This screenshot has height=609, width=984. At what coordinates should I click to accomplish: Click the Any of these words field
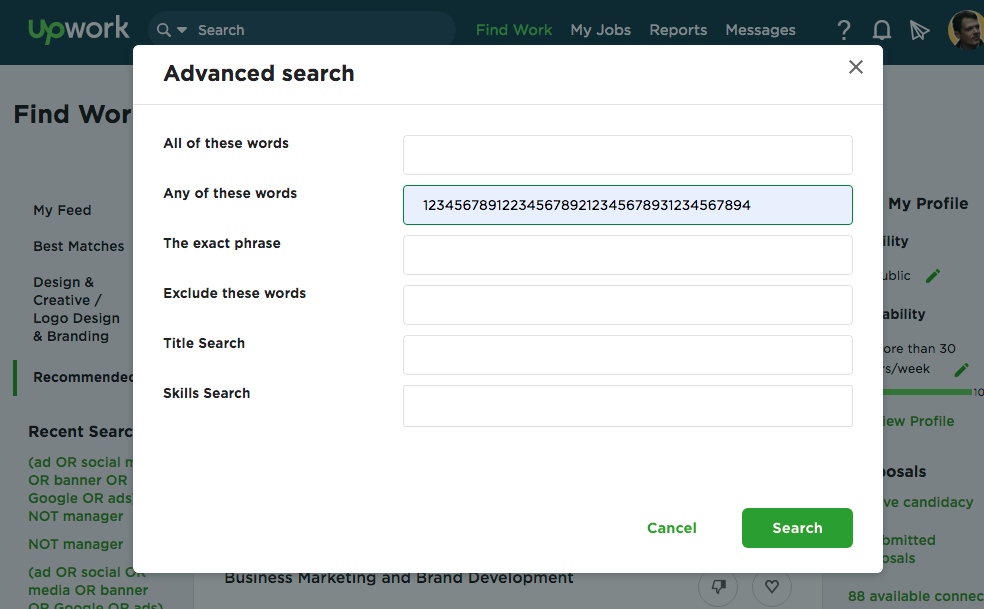[628, 205]
